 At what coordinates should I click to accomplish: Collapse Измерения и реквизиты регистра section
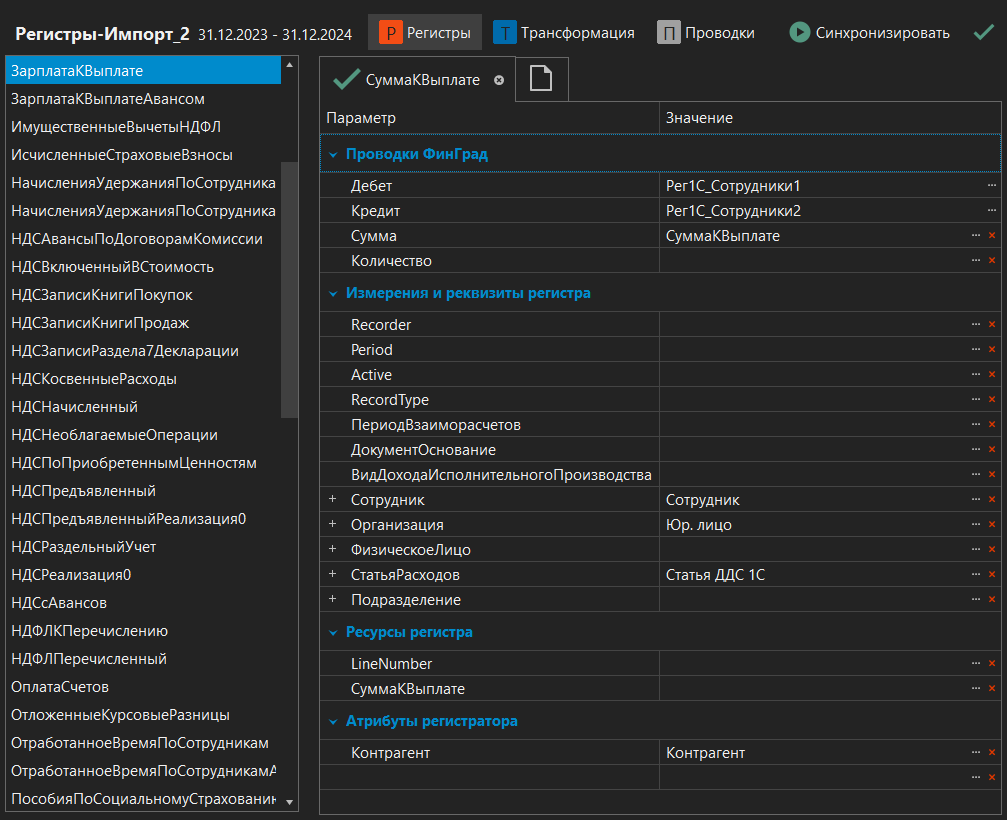tap(333, 294)
